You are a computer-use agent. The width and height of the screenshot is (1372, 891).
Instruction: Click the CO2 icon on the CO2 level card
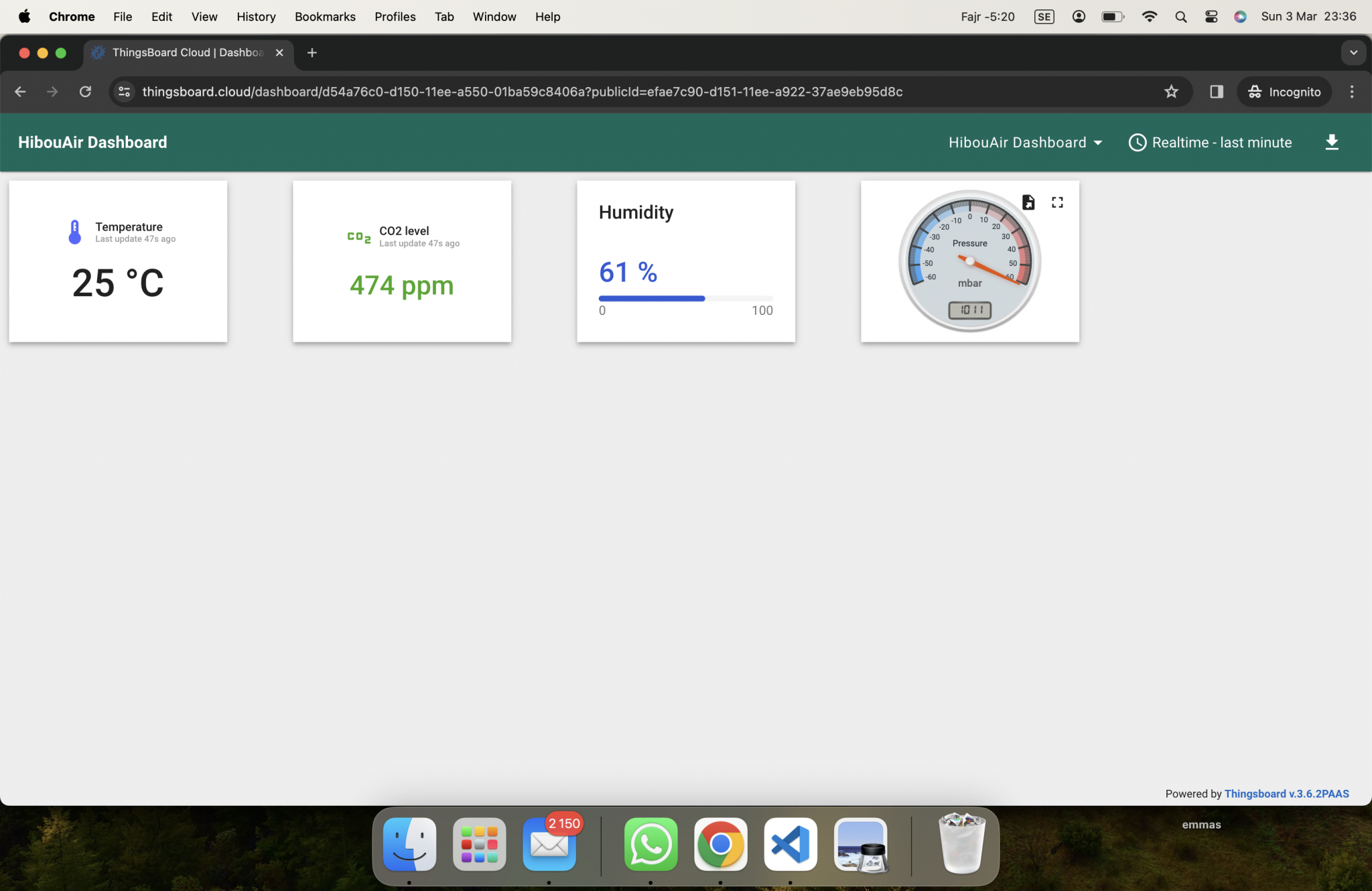pyautogui.click(x=358, y=237)
